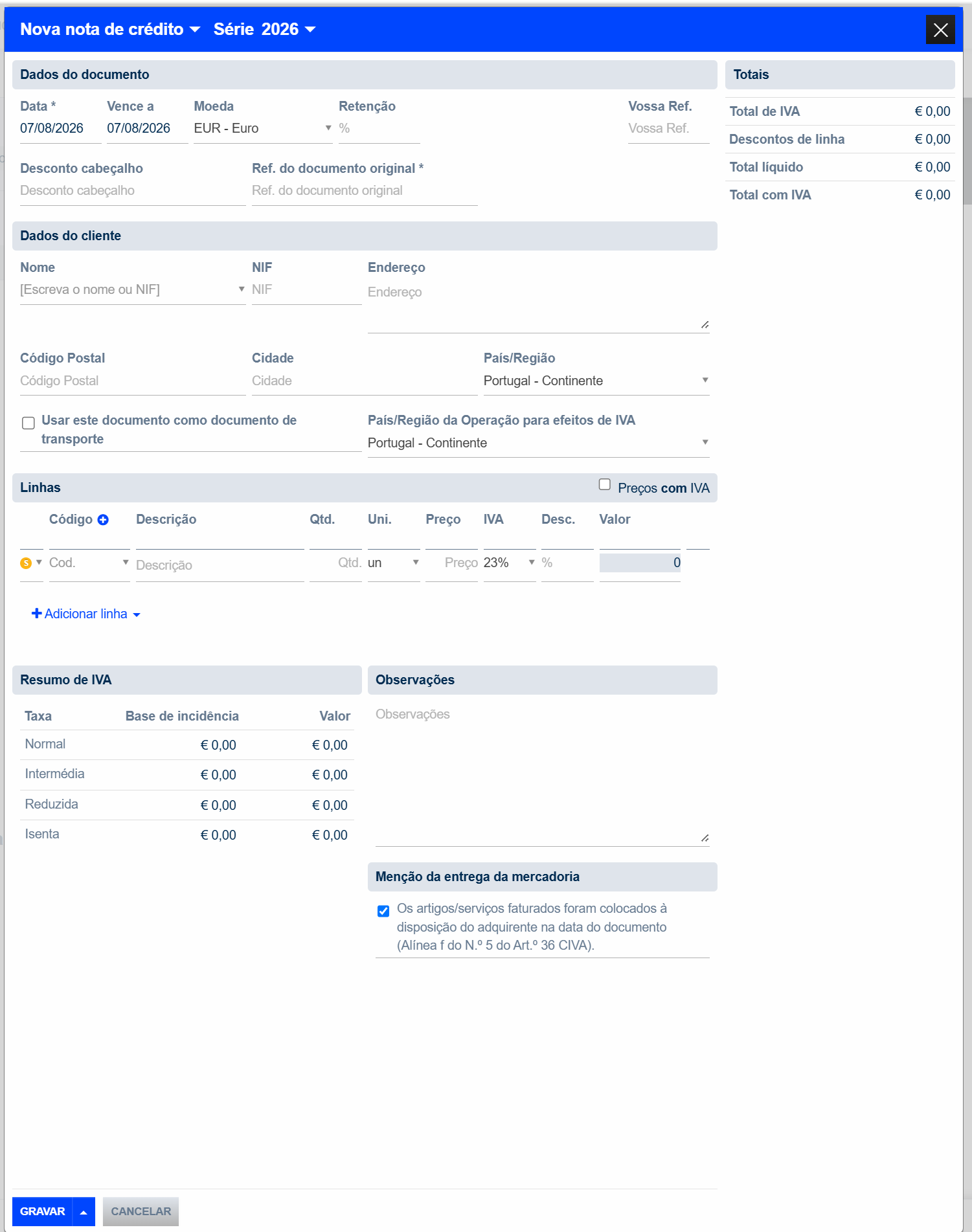
Task: Open the line type orange icon selector
Action: [31, 563]
